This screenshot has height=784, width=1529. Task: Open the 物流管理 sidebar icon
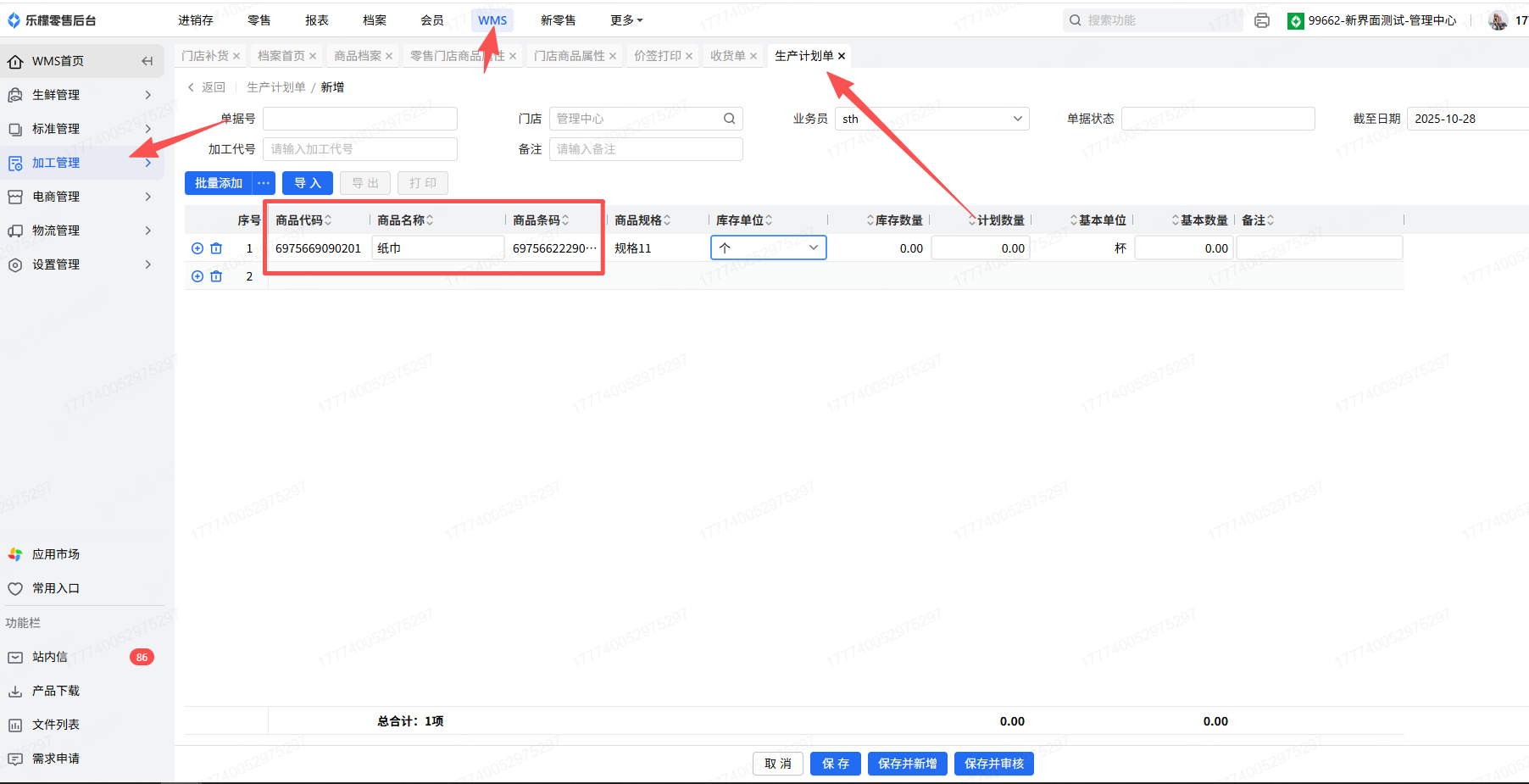[x=15, y=231]
